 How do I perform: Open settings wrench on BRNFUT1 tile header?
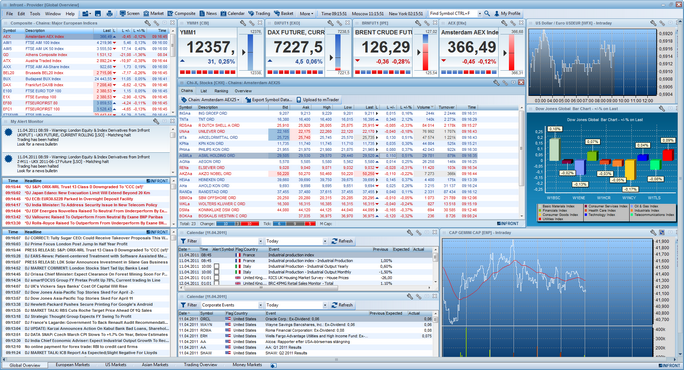tap(418, 23)
